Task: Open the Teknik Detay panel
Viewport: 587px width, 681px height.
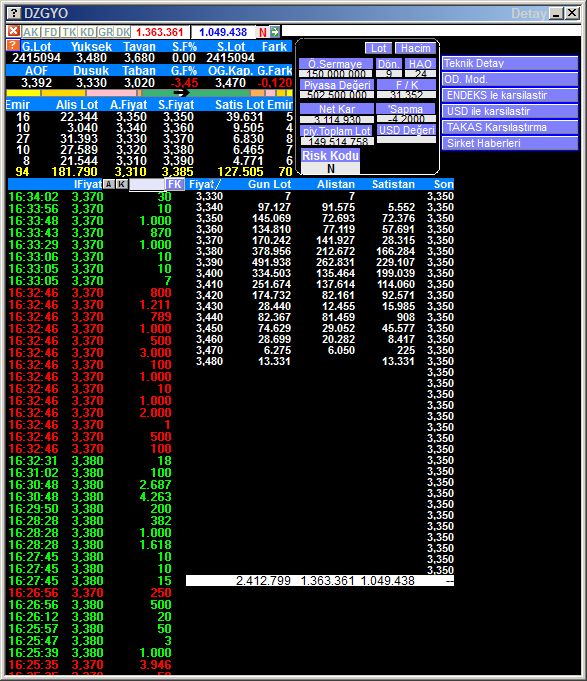Action: click(510, 63)
